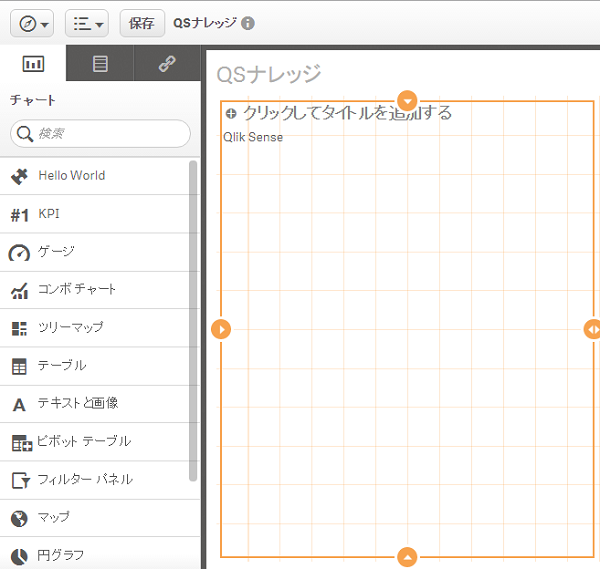Select the コンボ チャート label

point(77,289)
